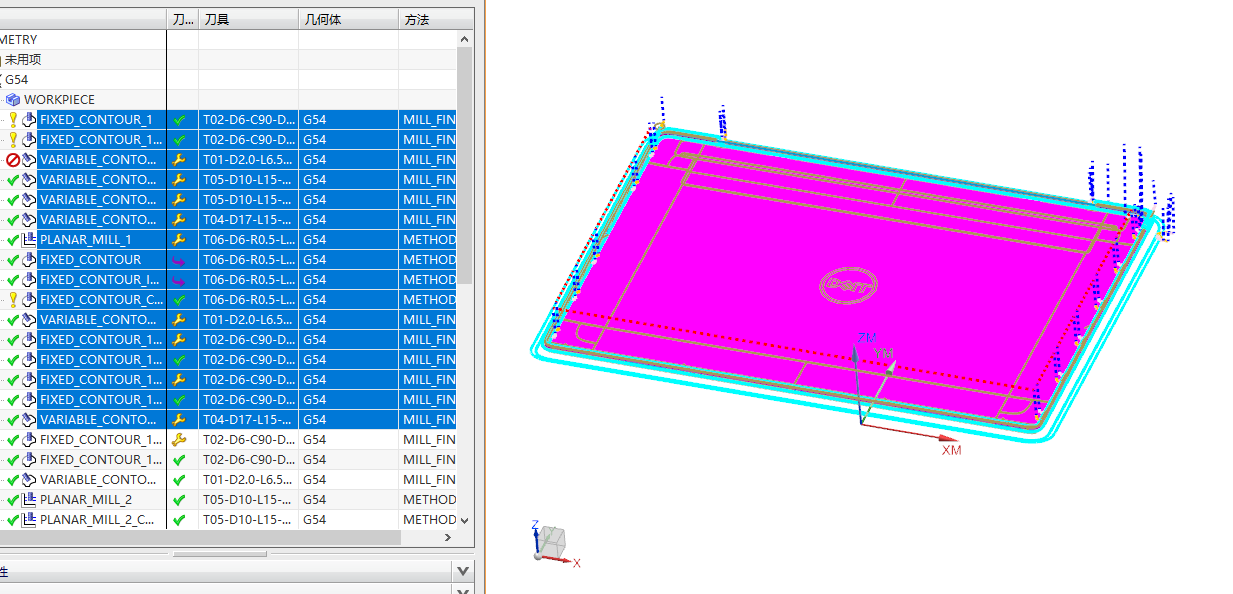Image resolution: width=1233 pixels, height=594 pixels.
Task: Click the PLANAR_MILL_1 operation type icon
Action: coord(29,240)
